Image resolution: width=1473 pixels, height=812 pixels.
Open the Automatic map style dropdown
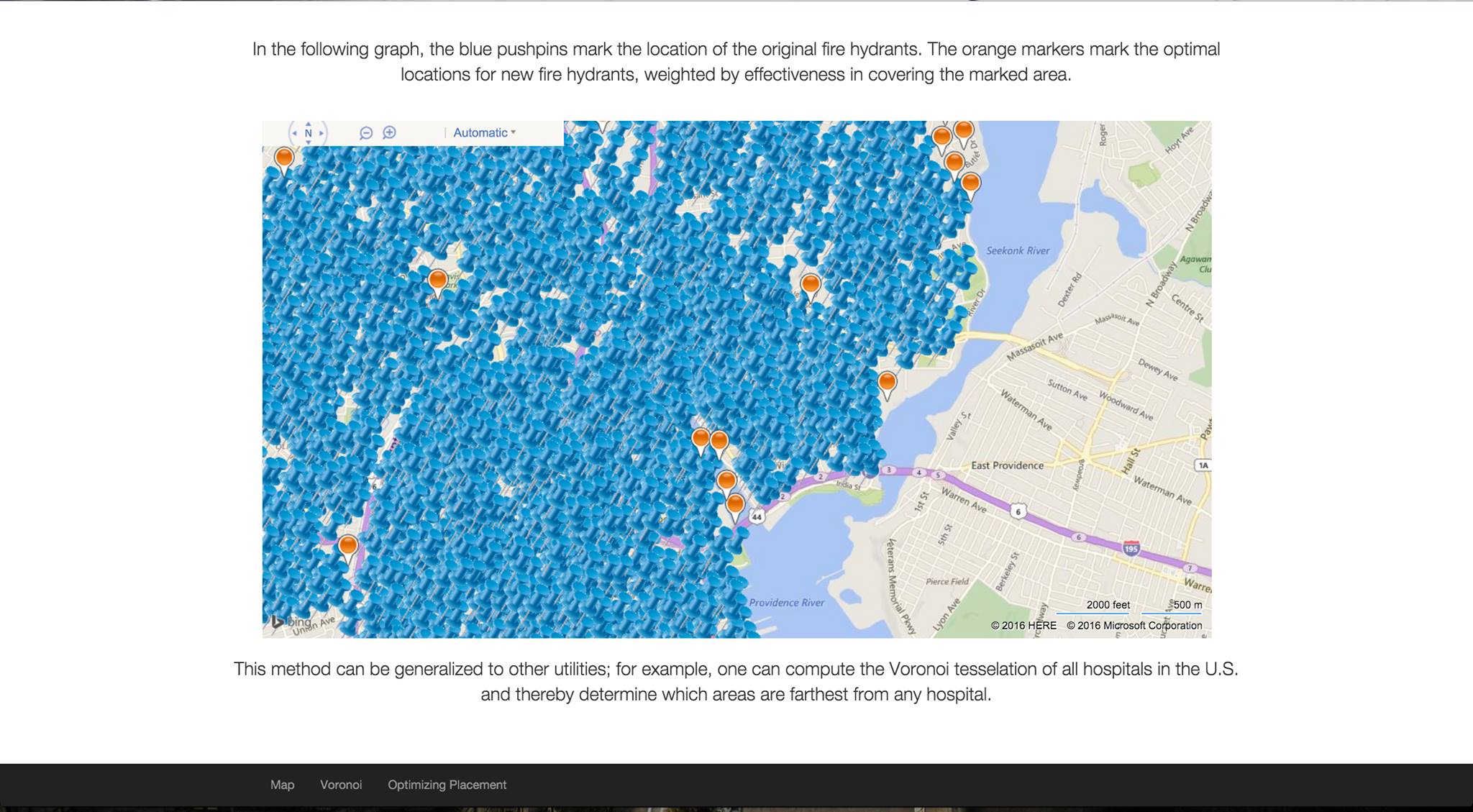pyautogui.click(x=480, y=132)
